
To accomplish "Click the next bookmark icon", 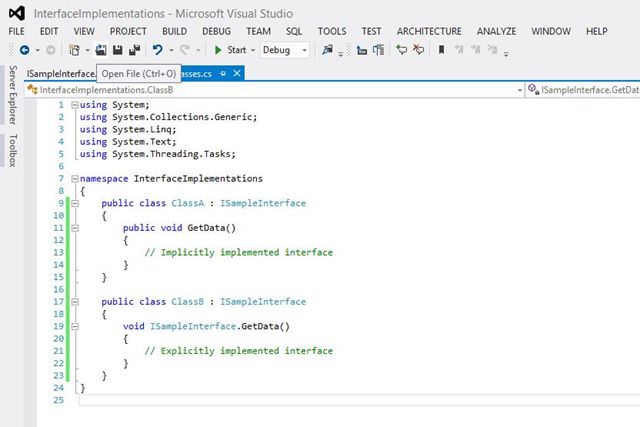I will [476, 50].
